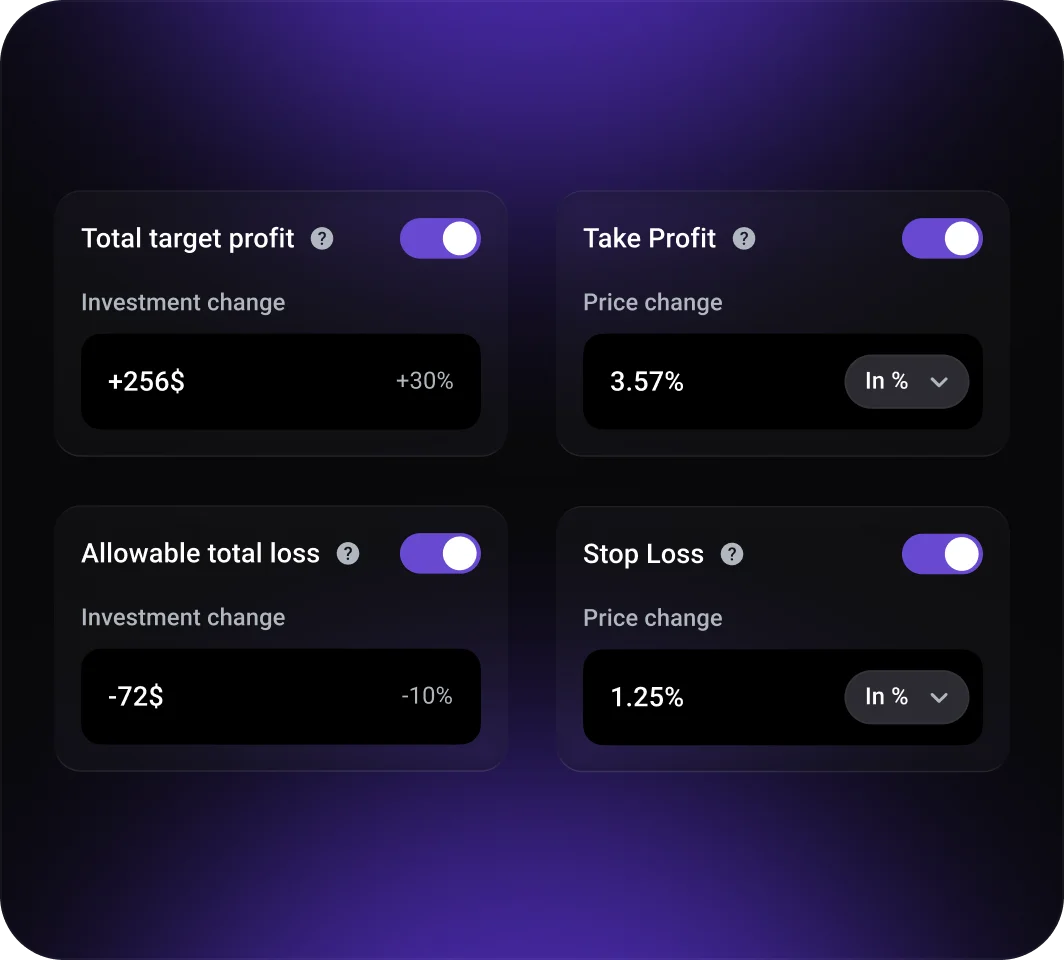Click the 3.57% price change value

(x=647, y=382)
